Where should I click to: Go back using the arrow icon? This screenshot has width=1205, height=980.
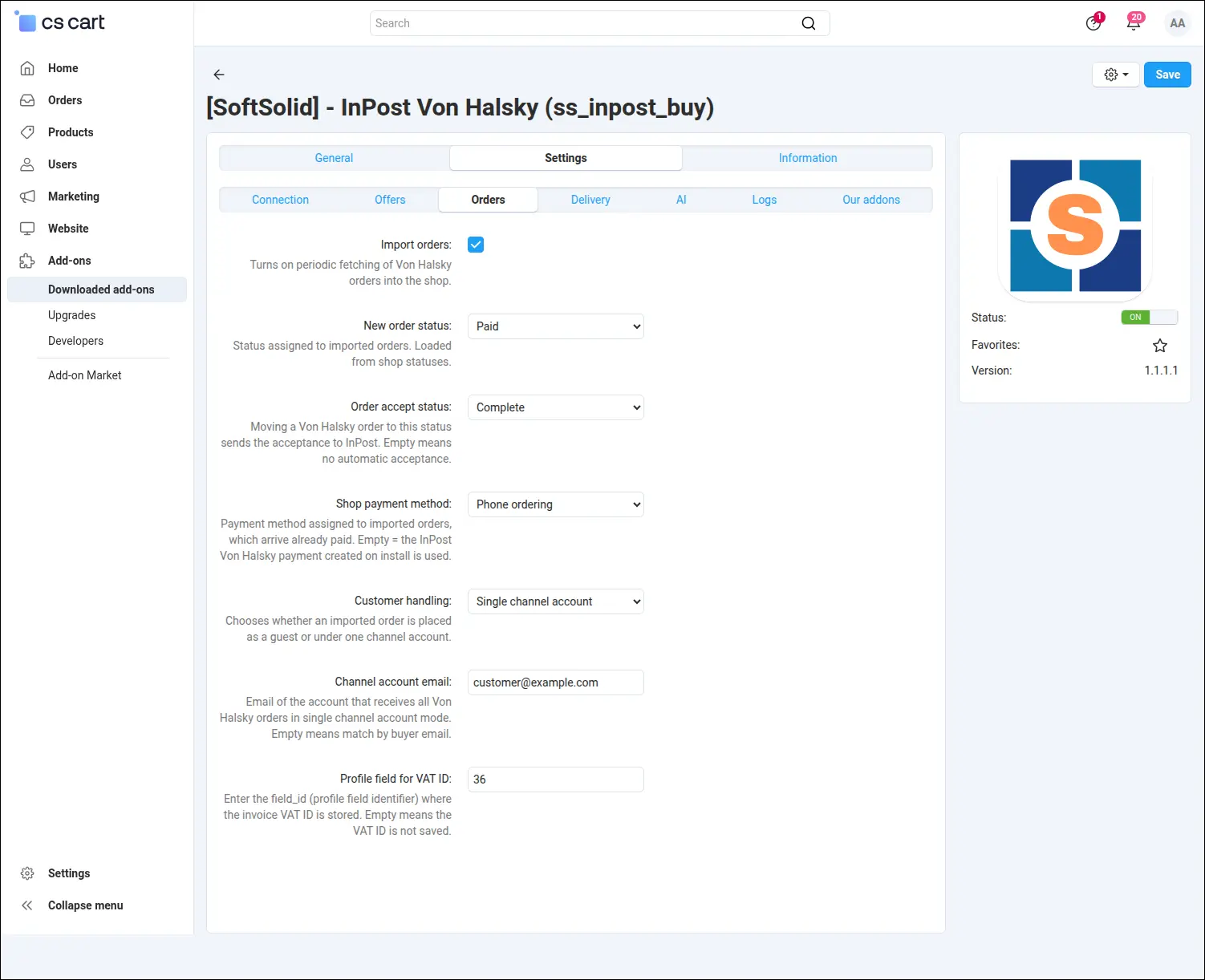(219, 75)
